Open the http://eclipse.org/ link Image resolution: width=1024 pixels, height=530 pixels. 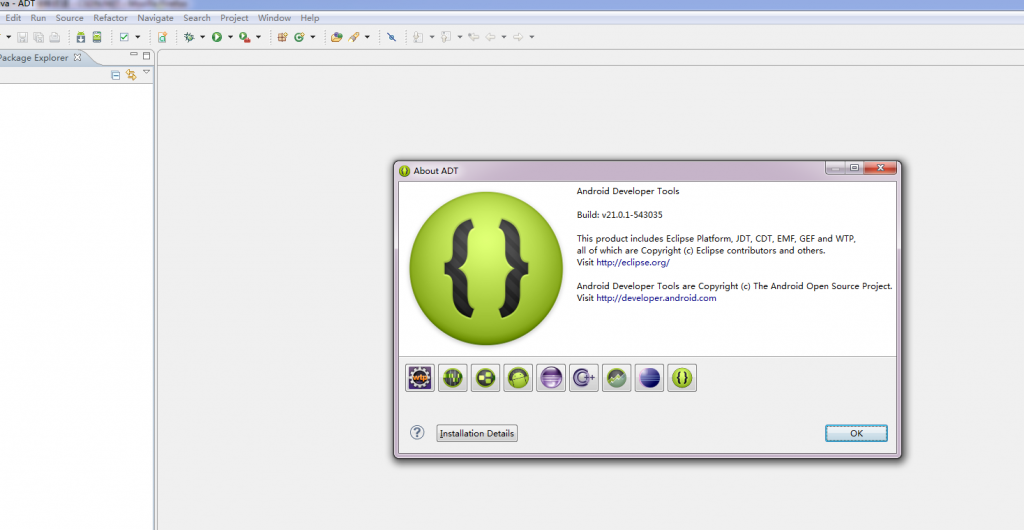[633, 262]
